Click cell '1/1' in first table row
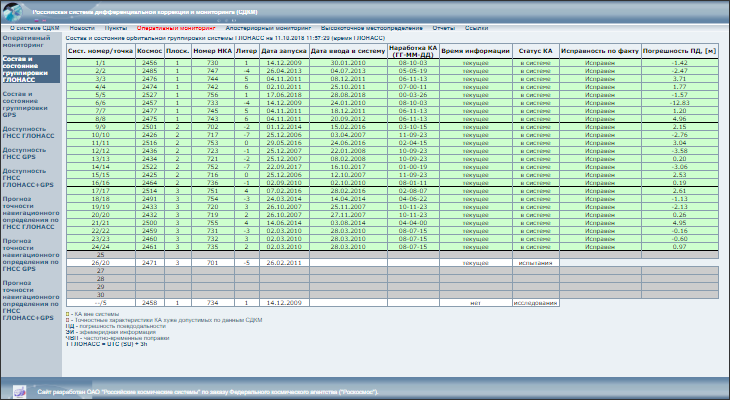Image resolution: width=730 pixels, height=400 pixels. click(x=101, y=63)
